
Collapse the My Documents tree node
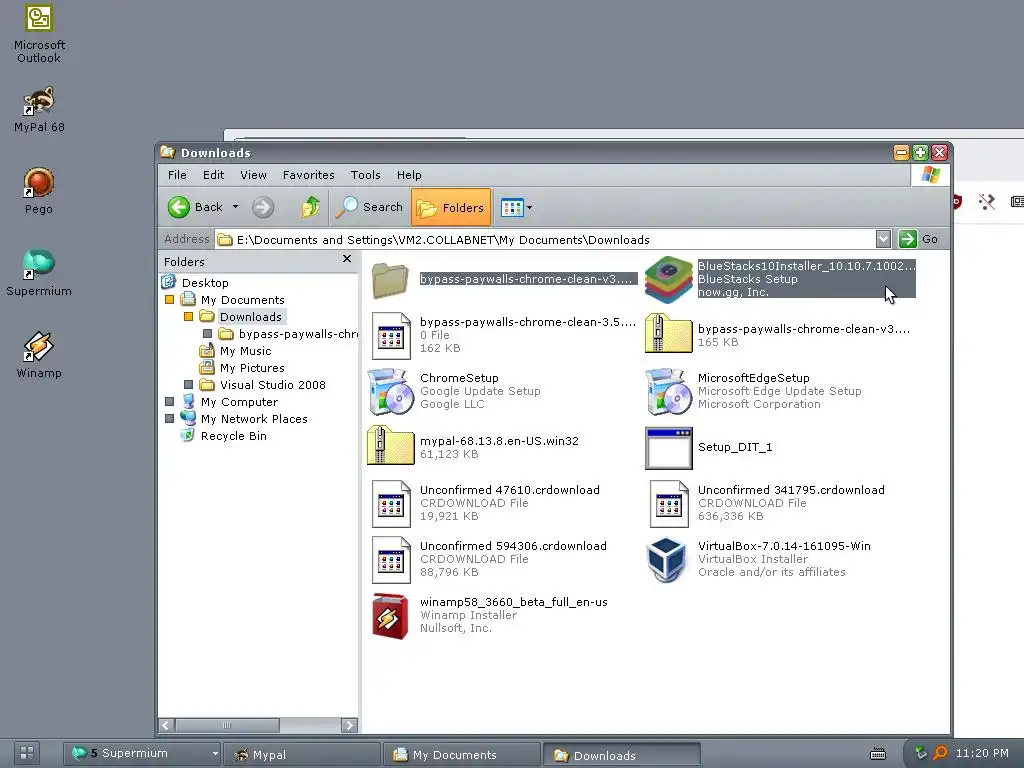[169, 300]
